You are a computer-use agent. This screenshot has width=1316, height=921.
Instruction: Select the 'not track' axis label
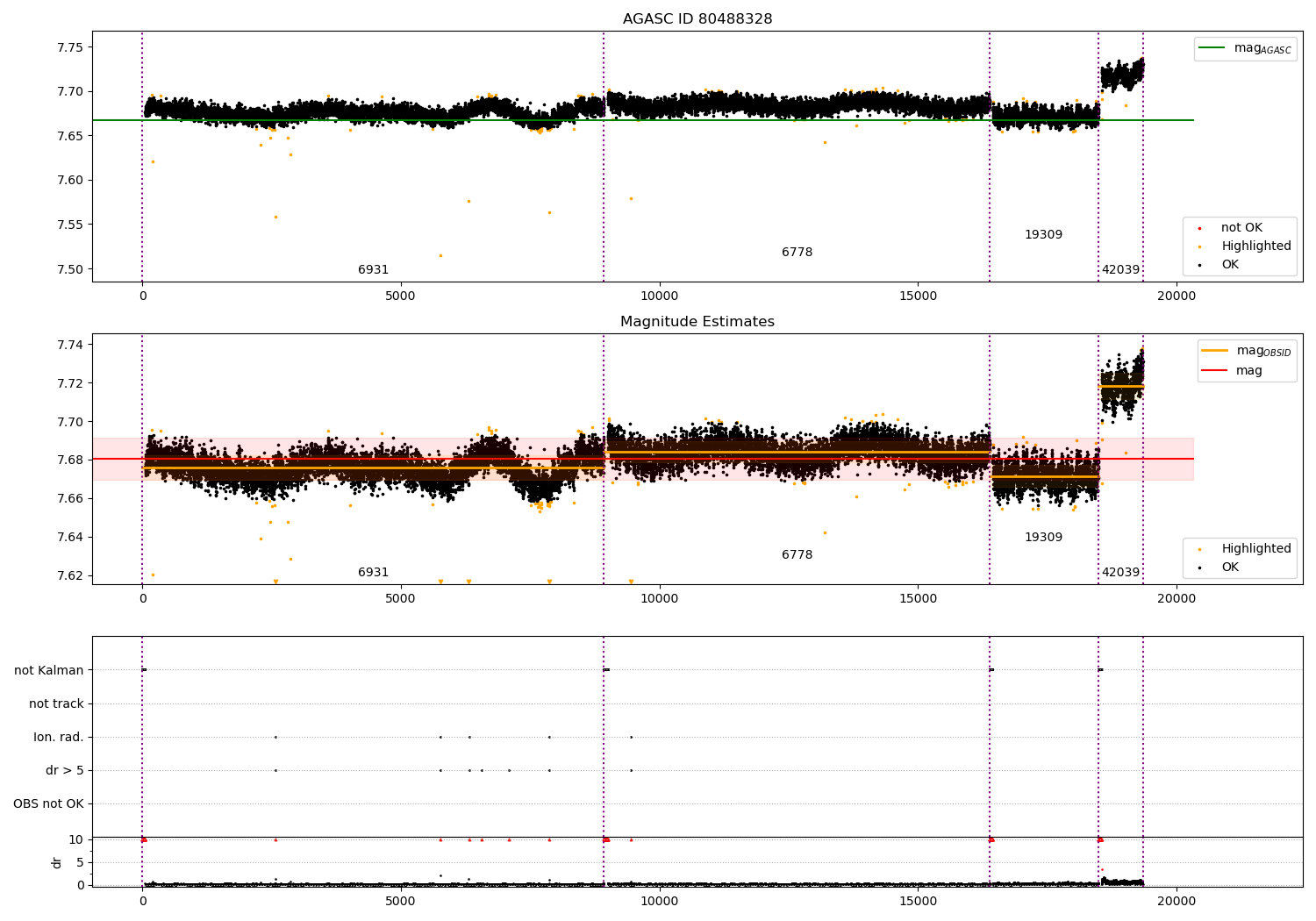56,703
